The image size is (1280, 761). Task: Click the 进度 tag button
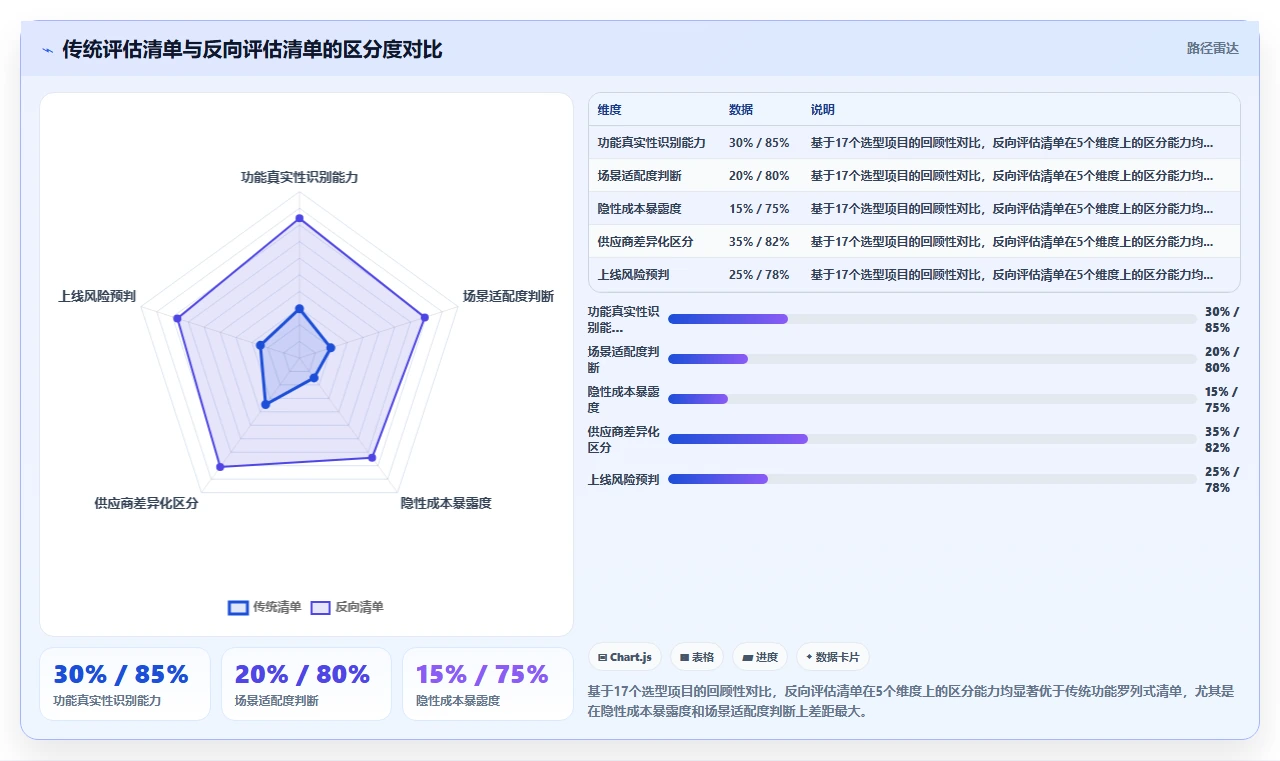(x=760, y=657)
